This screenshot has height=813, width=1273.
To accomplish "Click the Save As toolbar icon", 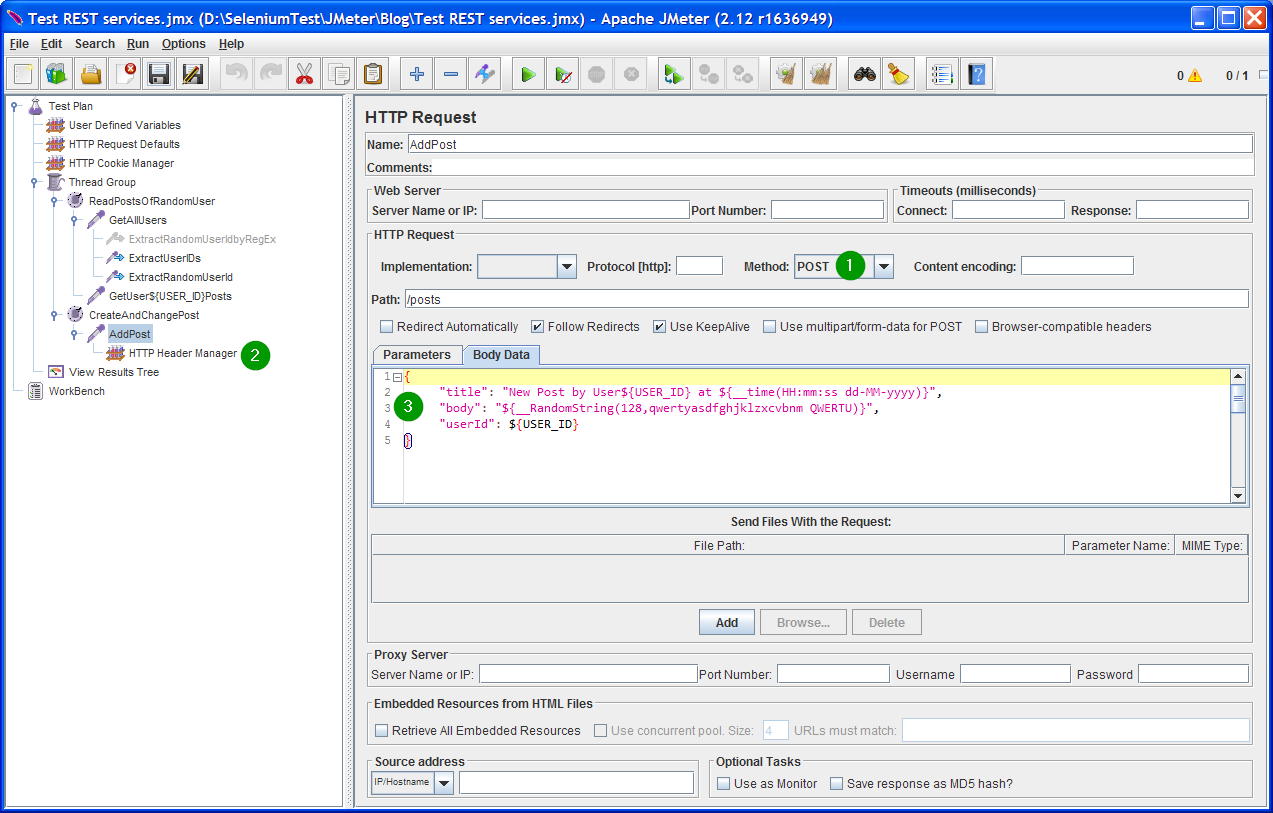I will 193,74.
